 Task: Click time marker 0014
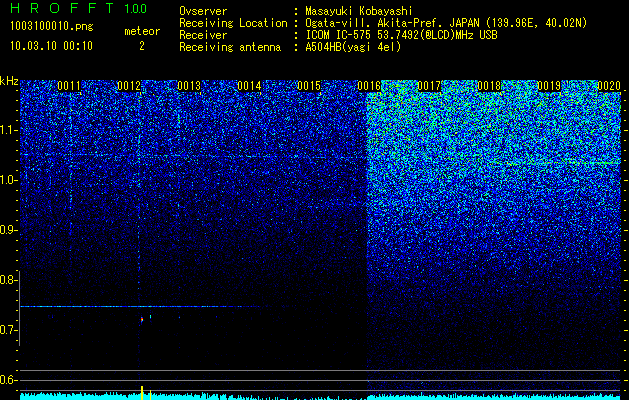pyautogui.click(x=249, y=86)
